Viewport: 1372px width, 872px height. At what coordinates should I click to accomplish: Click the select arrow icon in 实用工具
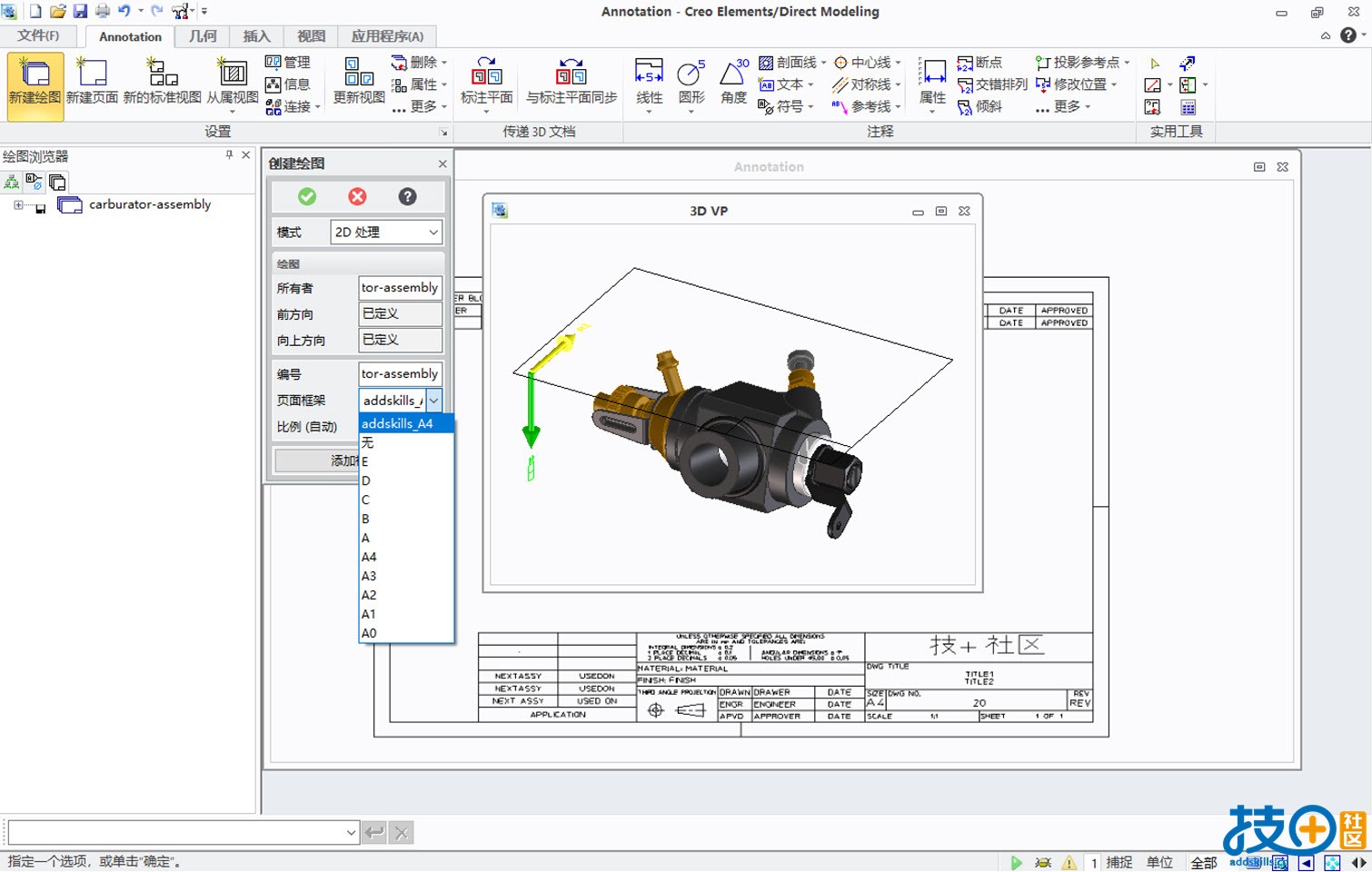click(x=1155, y=63)
